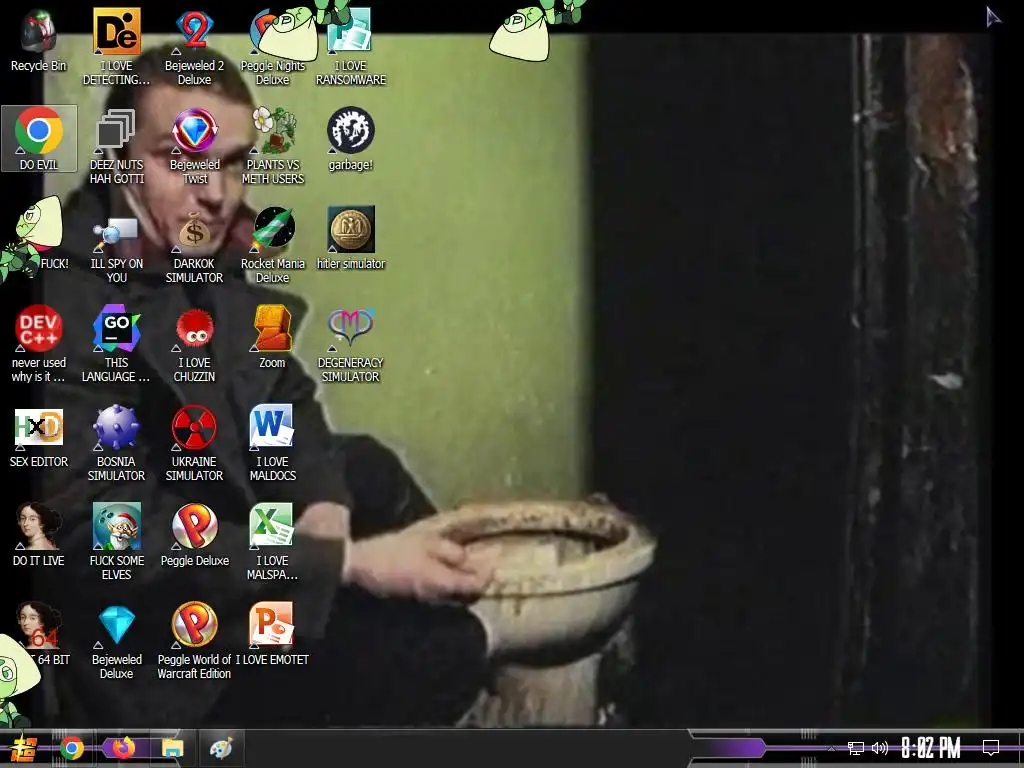The height and width of the screenshot is (768, 1024).
Task: Select the DO EVIL Chrome shortcut
Action: pos(39,138)
